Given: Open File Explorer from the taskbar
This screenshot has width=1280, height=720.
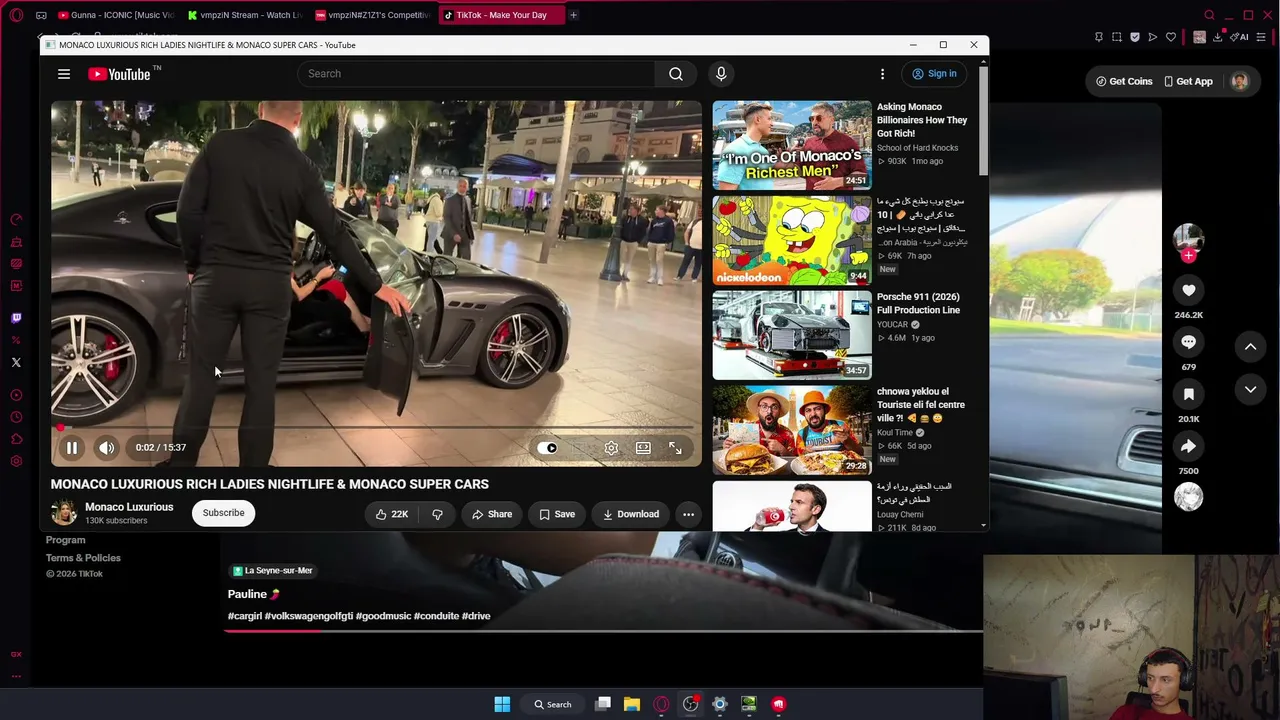Looking at the screenshot, I should (x=632, y=704).
